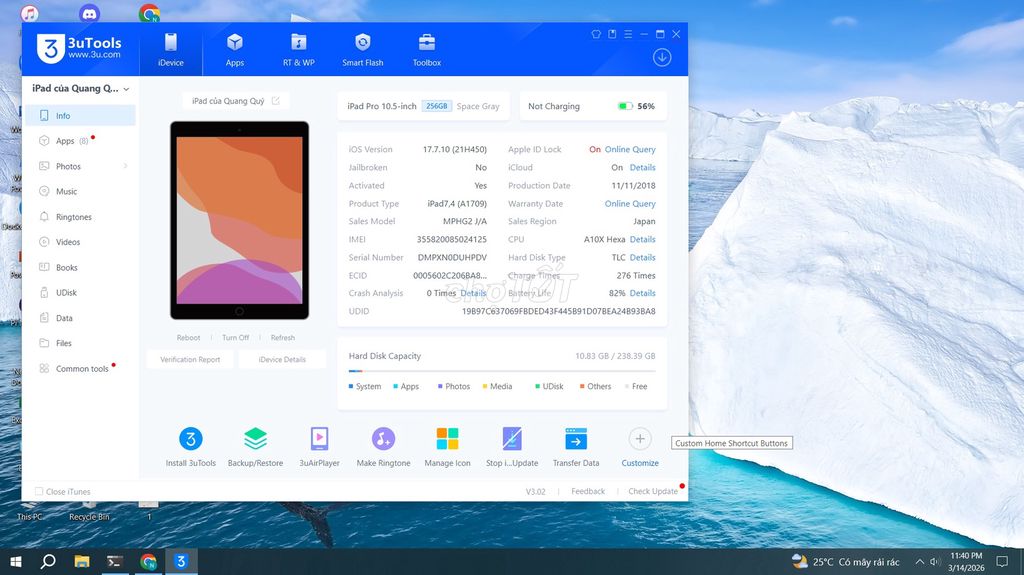This screenshot has width=1024, height=575.
Task: Click the Install 3uTools icon
Action: (x=191, y=439)
